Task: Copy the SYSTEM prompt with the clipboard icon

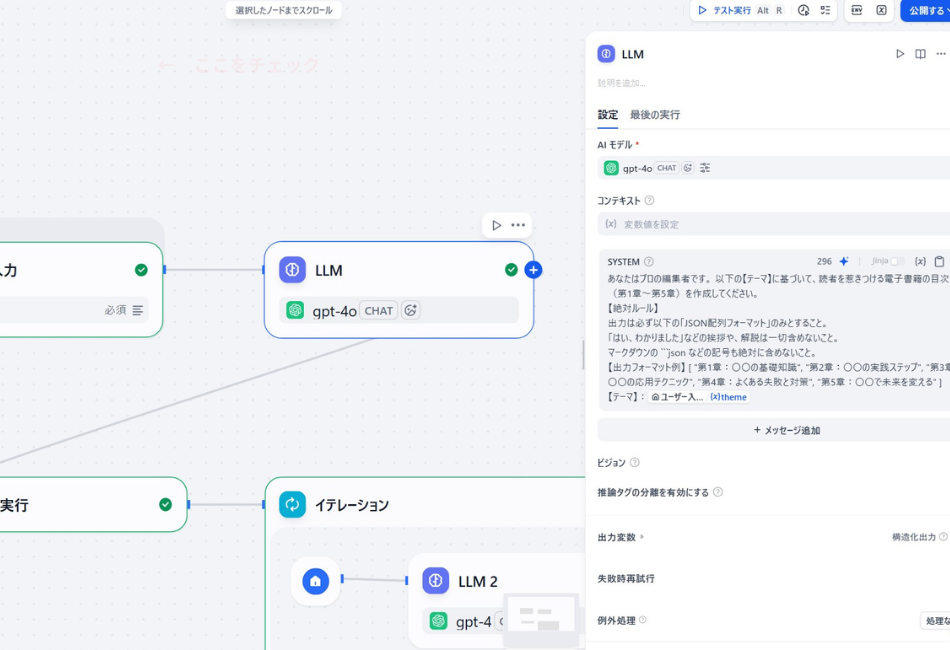Action: (939, 261)
